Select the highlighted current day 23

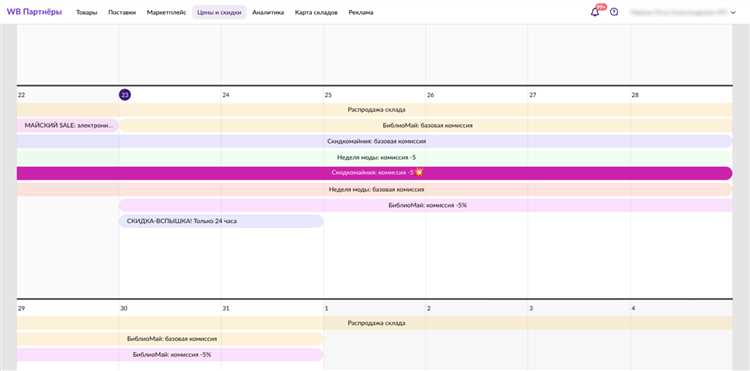pos(125,95)
